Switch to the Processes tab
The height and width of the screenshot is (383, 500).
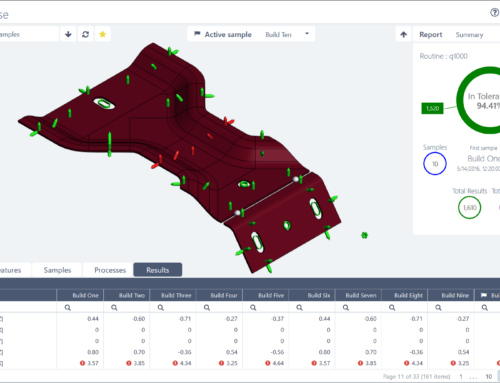(x=110, y=270)
